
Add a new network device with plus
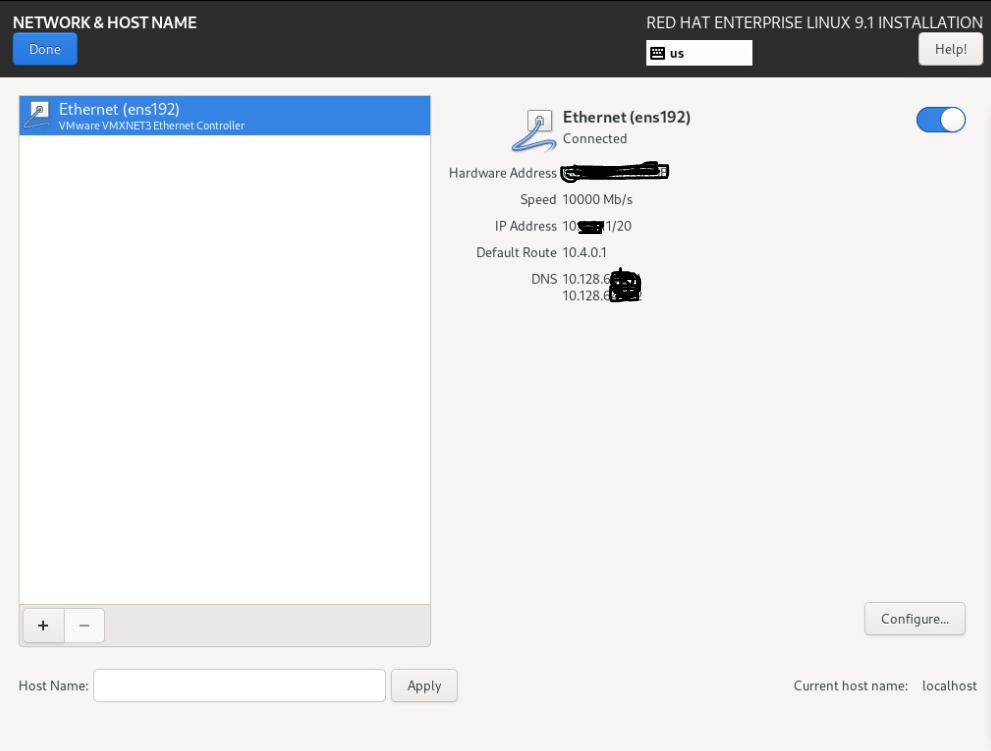[43, 625]
